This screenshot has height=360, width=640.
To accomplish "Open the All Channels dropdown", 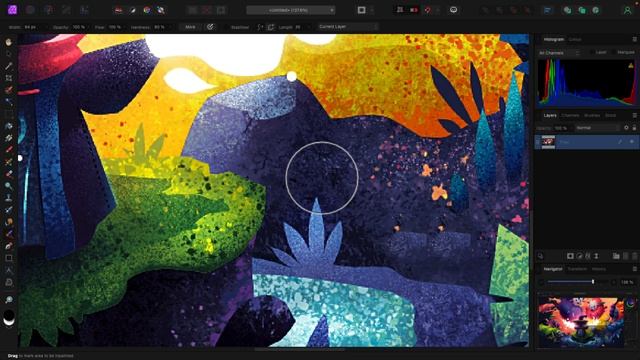I will pos(559,53).
